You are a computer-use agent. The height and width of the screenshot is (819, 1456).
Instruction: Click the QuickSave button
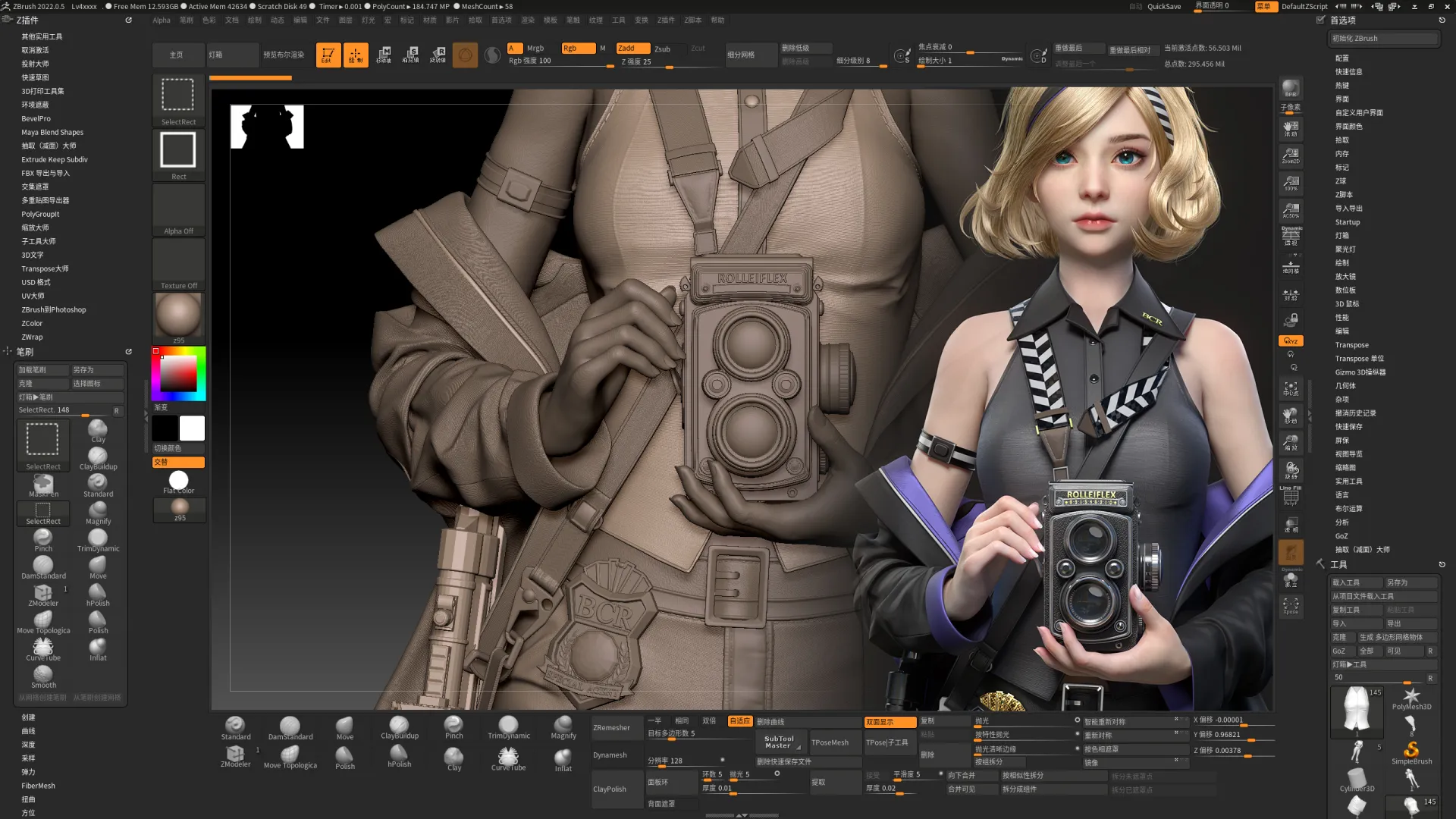pos(1163,6)
